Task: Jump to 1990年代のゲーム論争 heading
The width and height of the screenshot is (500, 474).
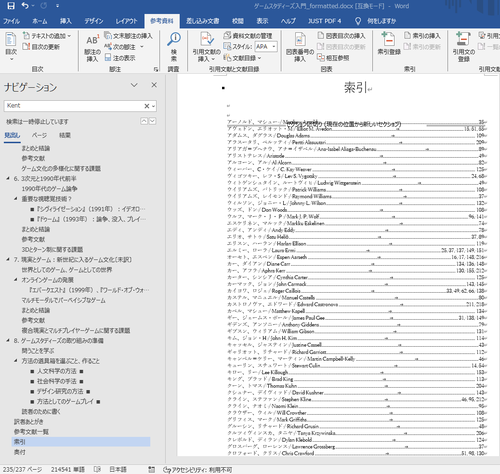Action: 49,189
